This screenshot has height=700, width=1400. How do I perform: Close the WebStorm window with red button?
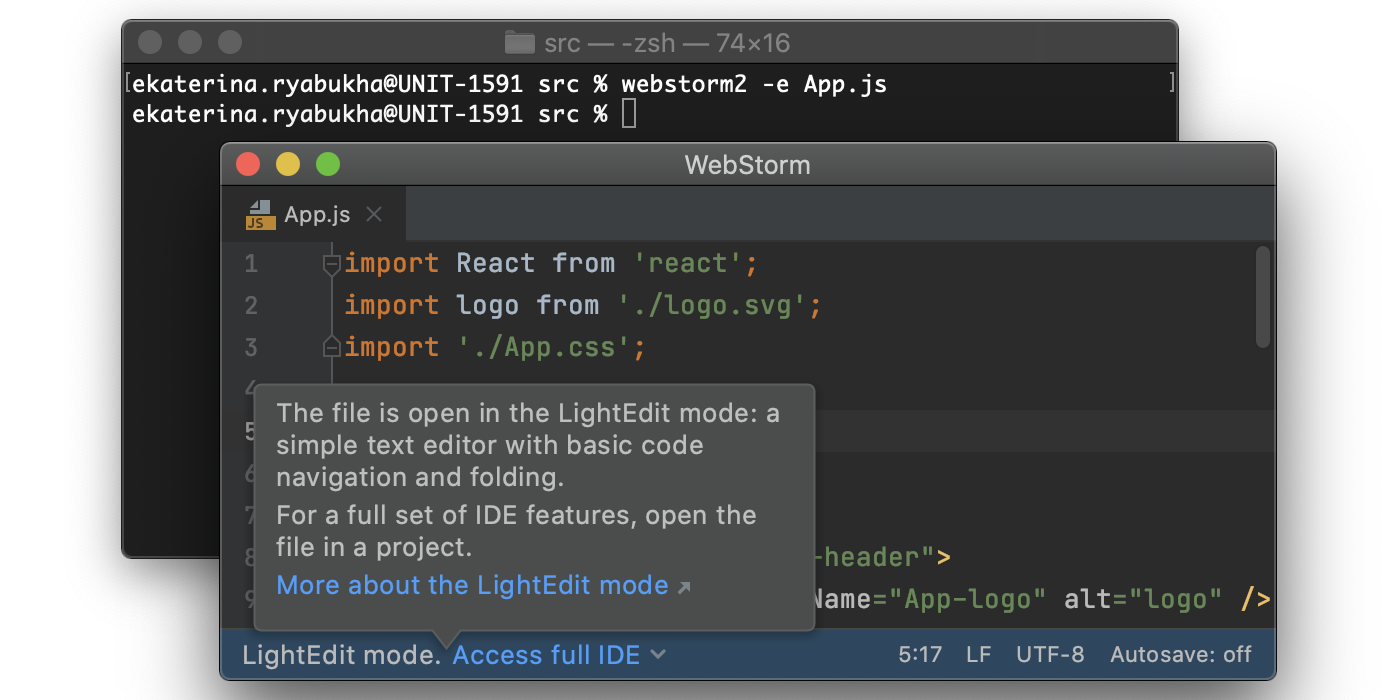tap(247, 164)
